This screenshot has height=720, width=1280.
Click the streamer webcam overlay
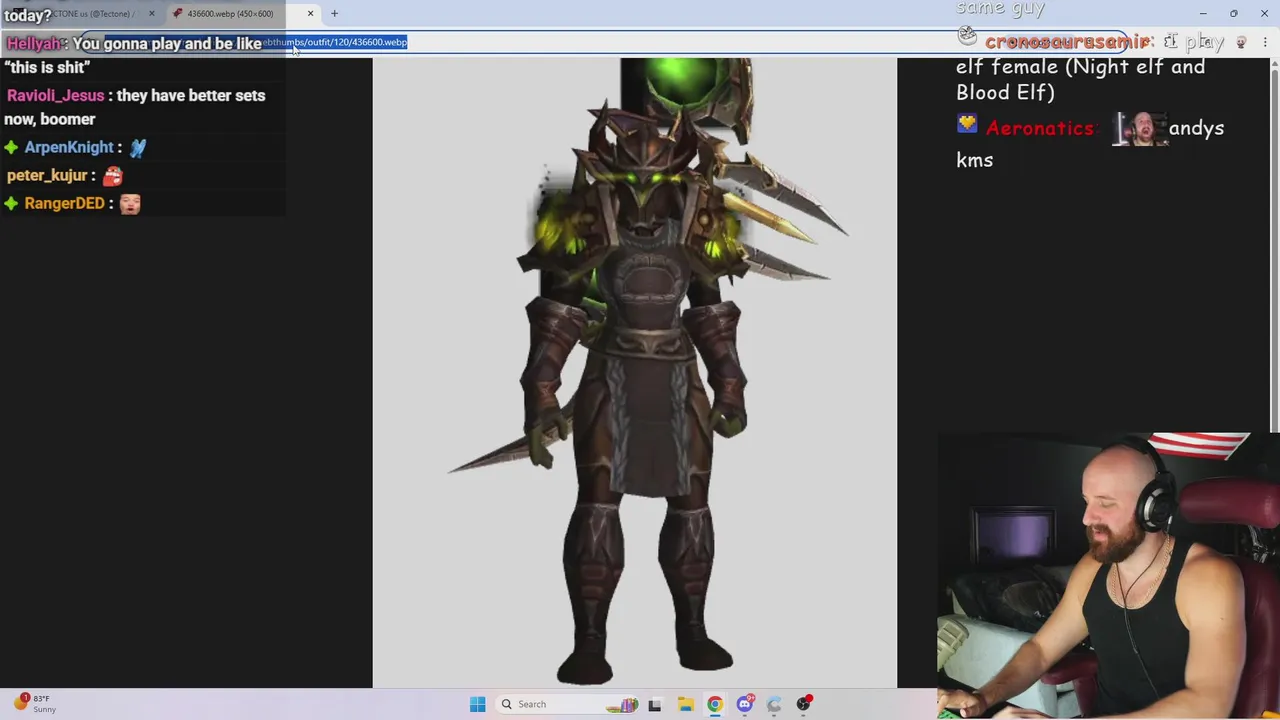point(1108,576)
